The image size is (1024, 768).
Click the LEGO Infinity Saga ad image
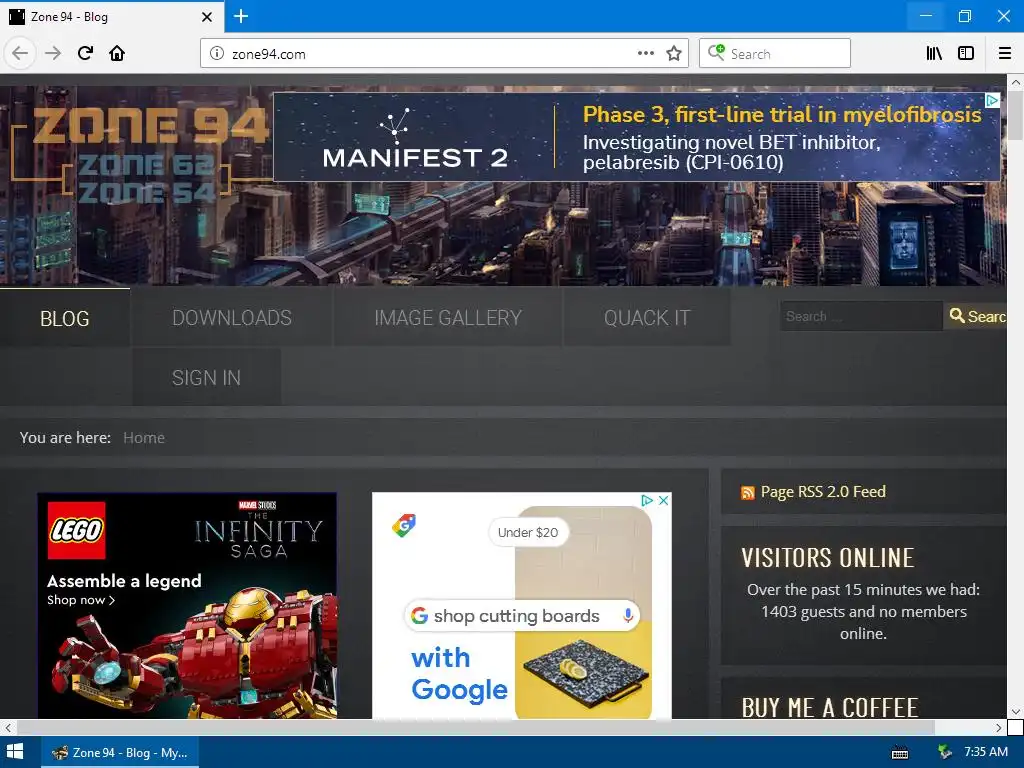pyautogui.click(x=187, y=606)
